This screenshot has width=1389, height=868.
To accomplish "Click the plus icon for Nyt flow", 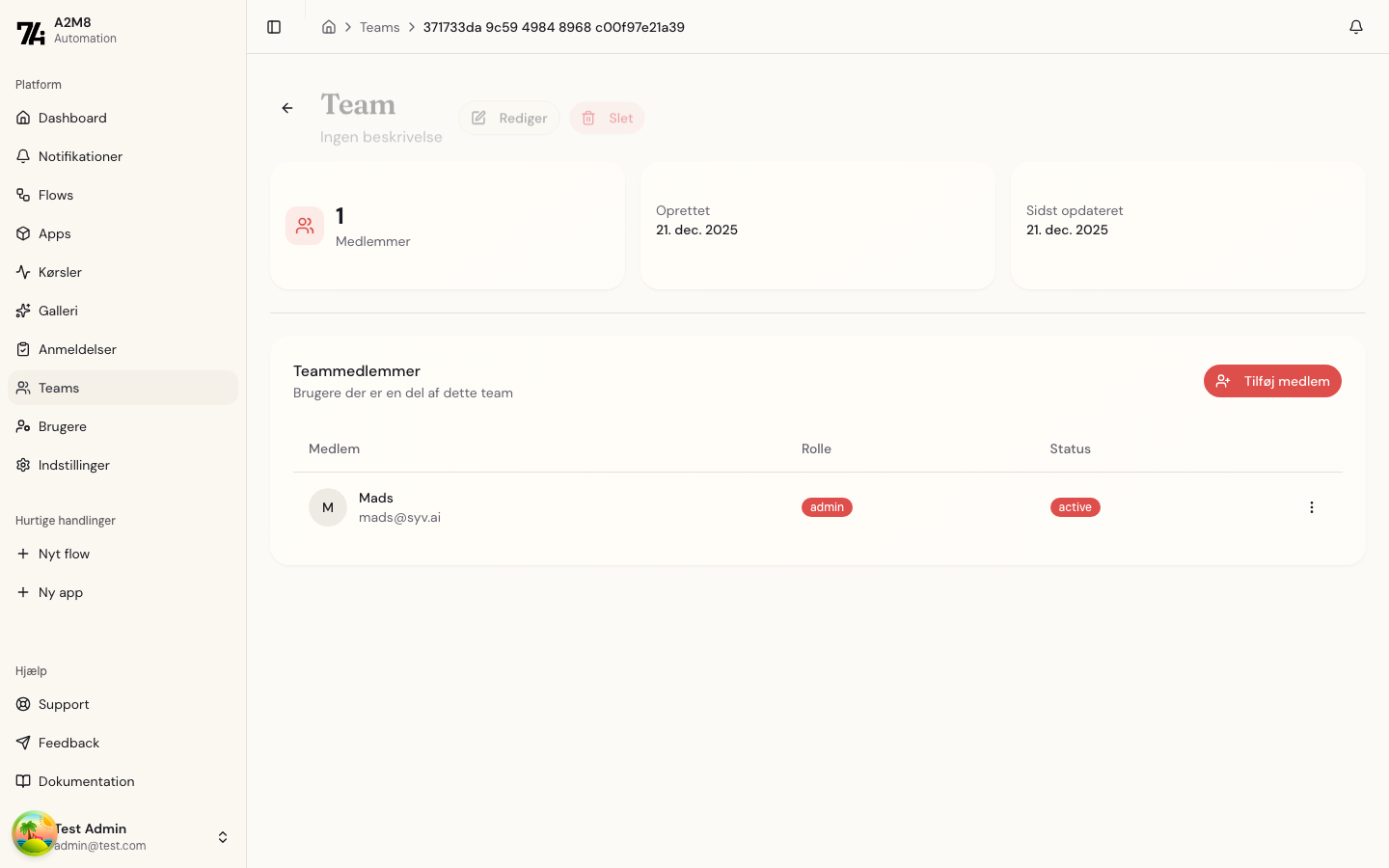I will click(x=23, y=554).
